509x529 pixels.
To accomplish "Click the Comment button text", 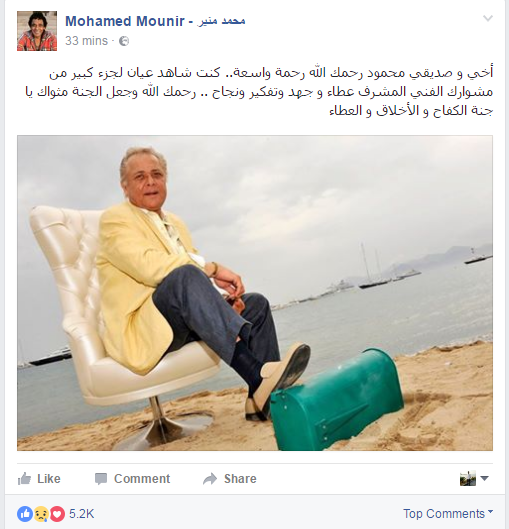I will [142, 479].
